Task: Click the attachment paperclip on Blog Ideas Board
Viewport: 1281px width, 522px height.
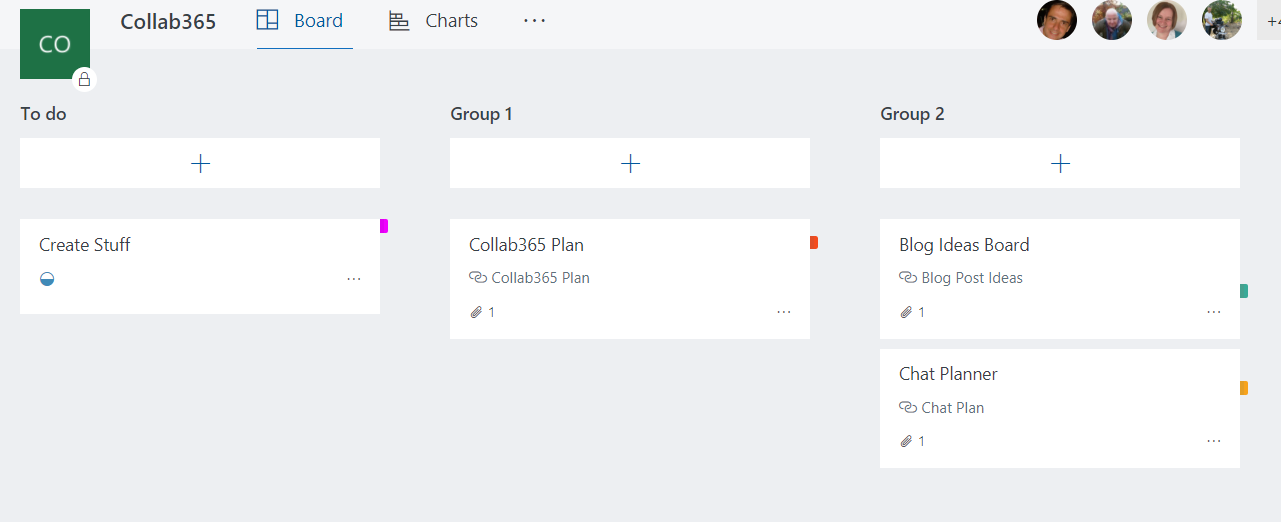Action: [906, 312]
